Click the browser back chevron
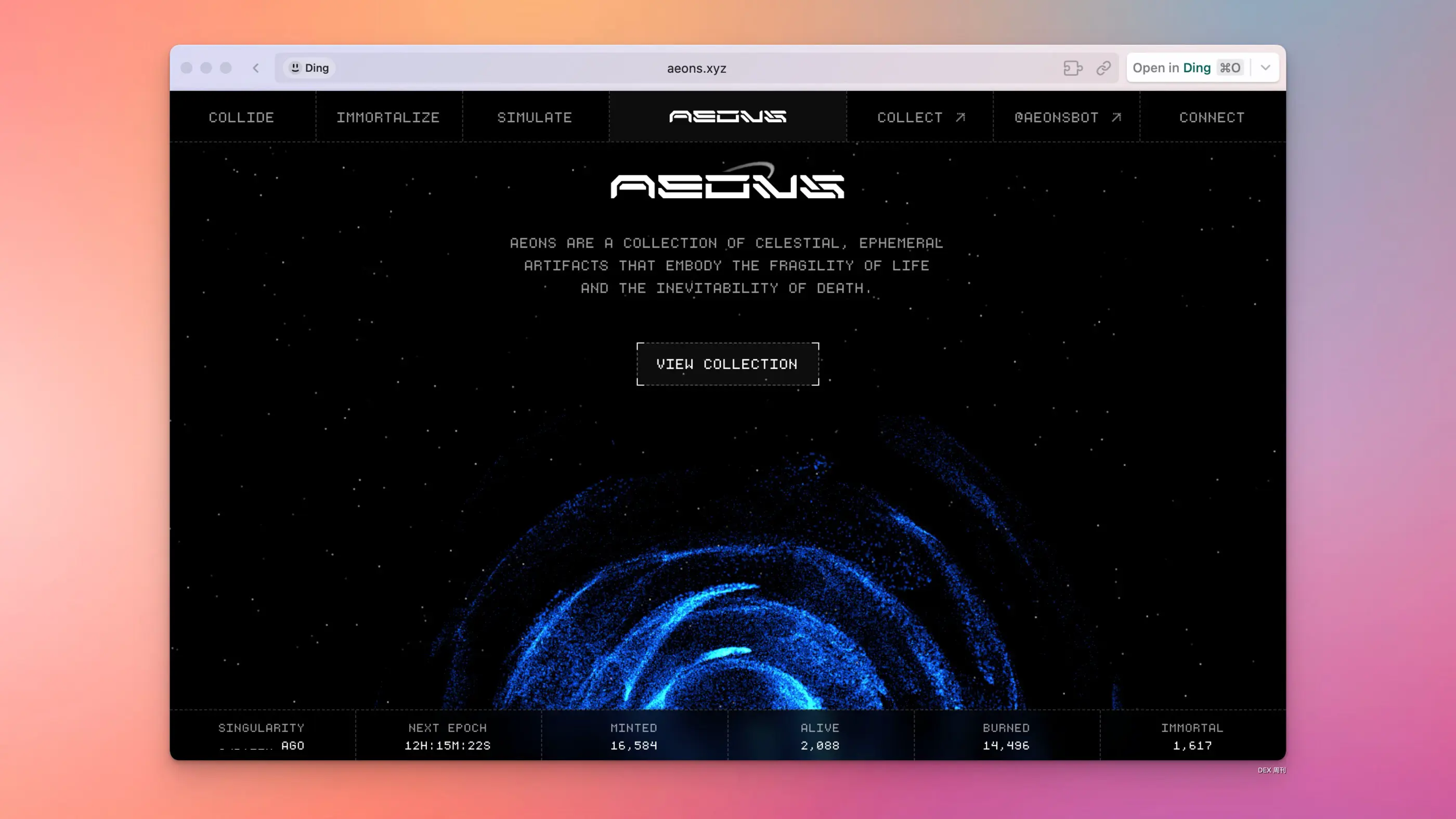The width and height of the screenshot is (1456, 819). [x=255, y=68]
